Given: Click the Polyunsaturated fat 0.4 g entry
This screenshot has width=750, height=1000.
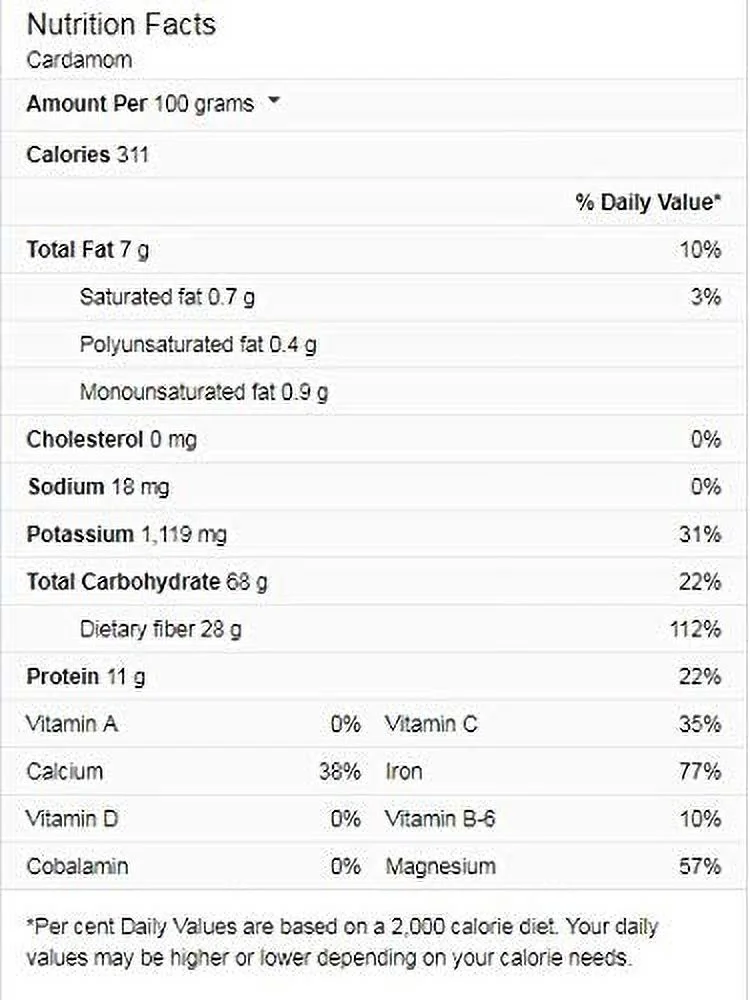Looking at the screenshot, I should (198, 345).
